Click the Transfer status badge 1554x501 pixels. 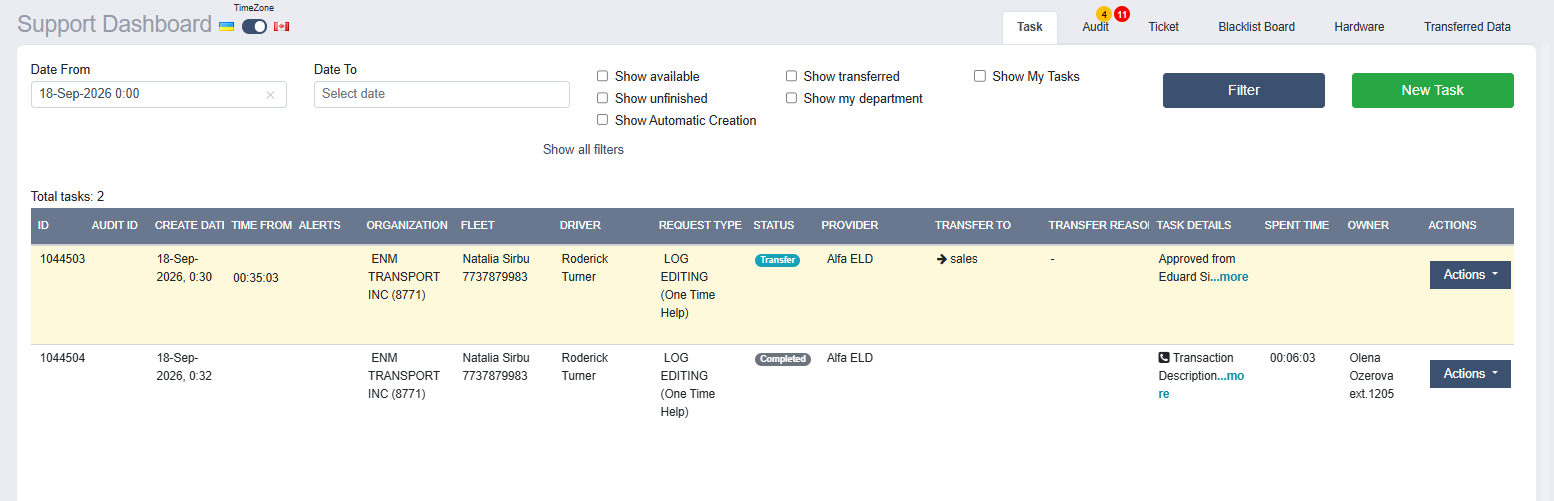pyautogui.click(x=777, y=260)
